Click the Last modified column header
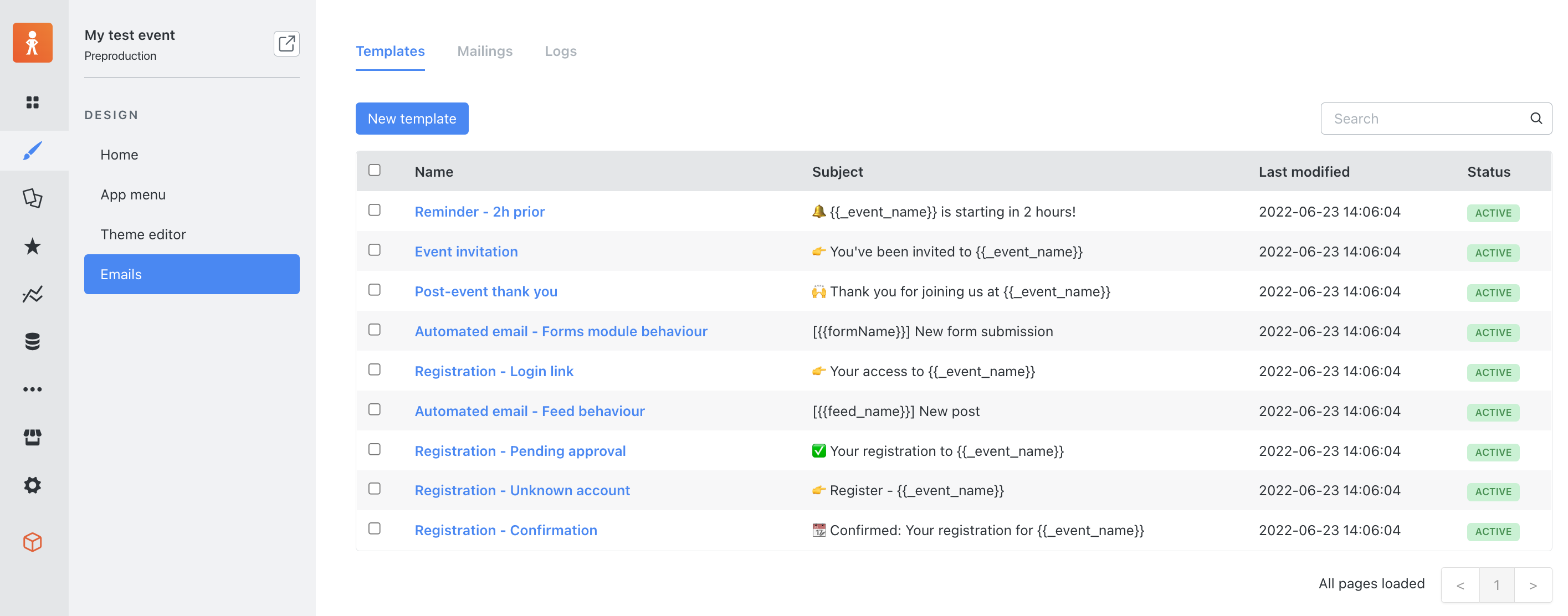This screenshot has width=1568, height=616. point(1304,172)
